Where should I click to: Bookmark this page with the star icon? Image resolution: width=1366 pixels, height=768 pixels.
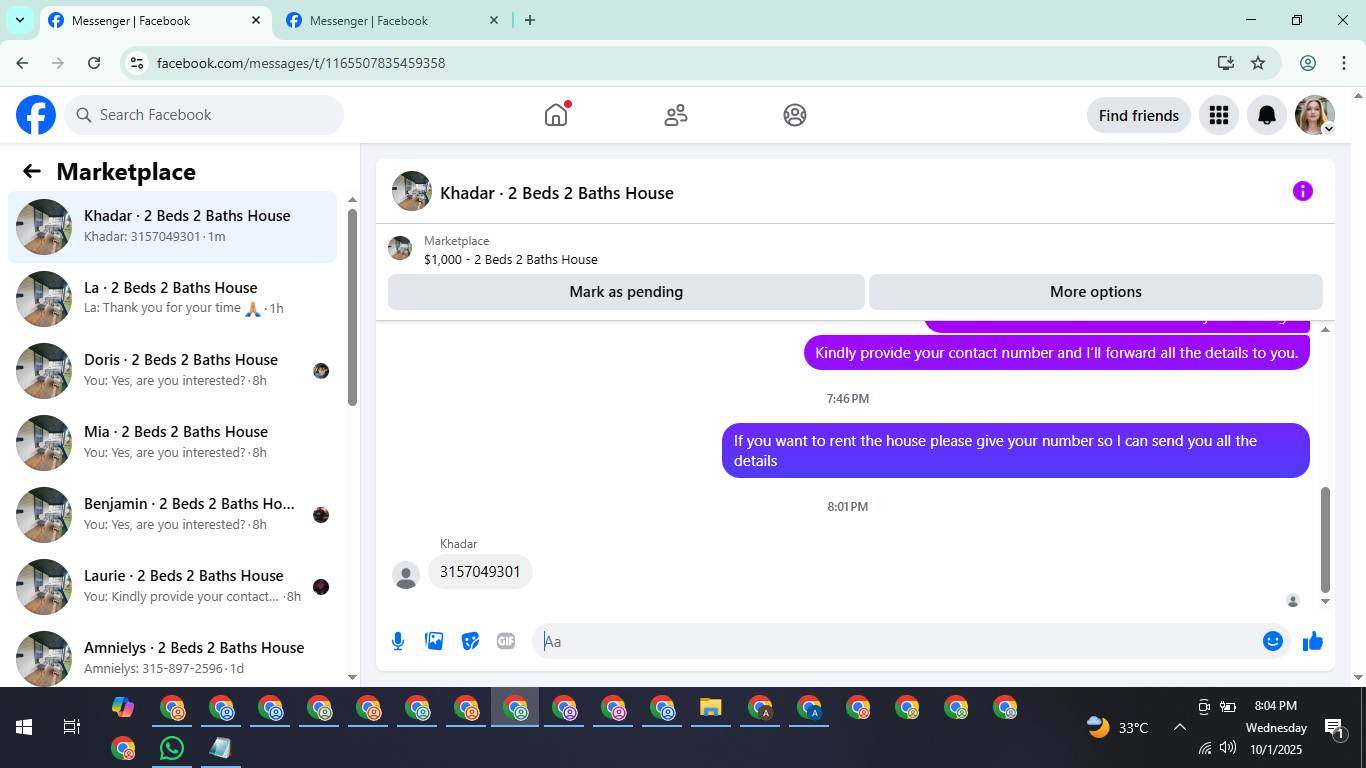pyautogui.click(x=1258, y=63)
